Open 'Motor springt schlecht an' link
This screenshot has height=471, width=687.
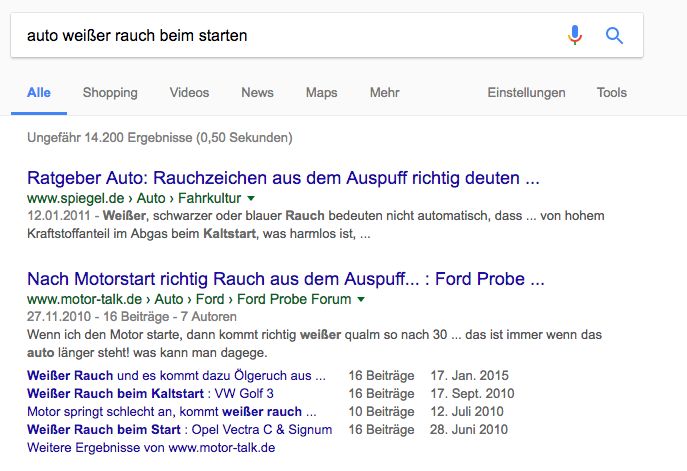(x=171, y=411)
